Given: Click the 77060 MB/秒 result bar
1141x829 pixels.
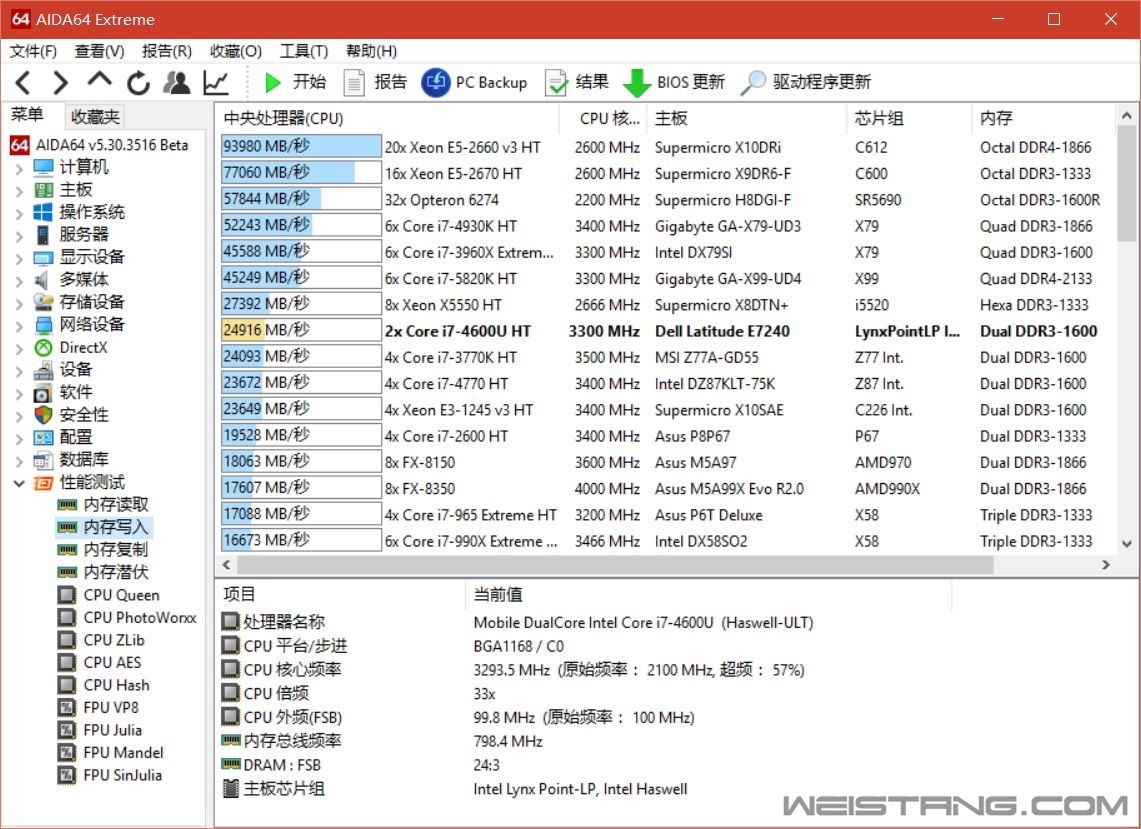Looking at the screenshot, I should click(301, 172).
